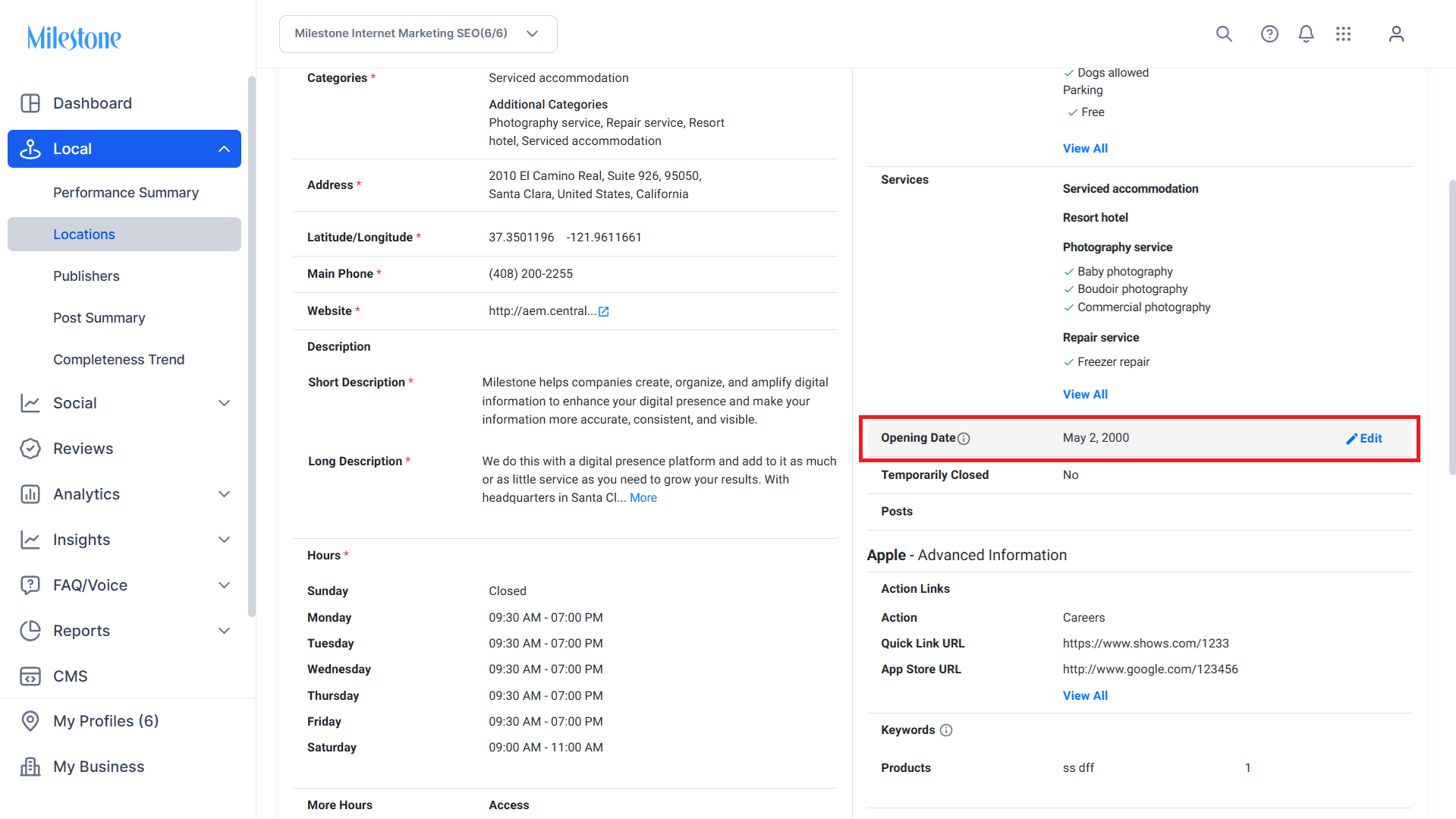Click the Local map pin icon
This screenshot has width=1456, height=819.
[30, 149]
